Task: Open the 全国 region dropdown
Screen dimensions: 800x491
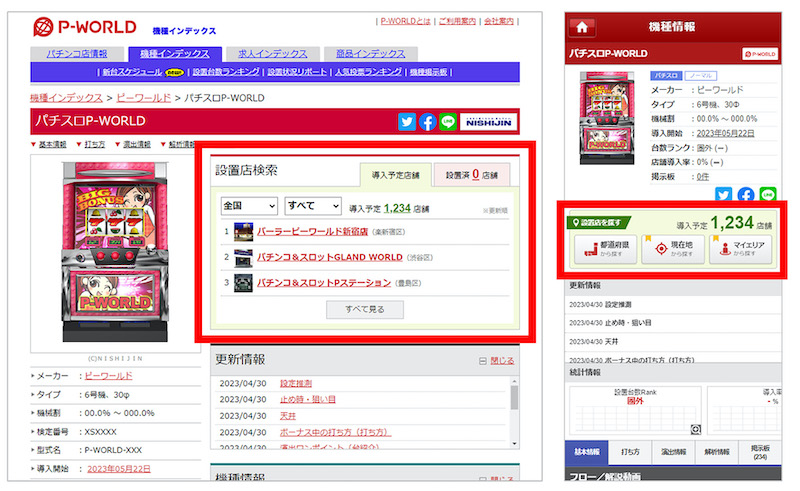Action: (x=248, y=206)
